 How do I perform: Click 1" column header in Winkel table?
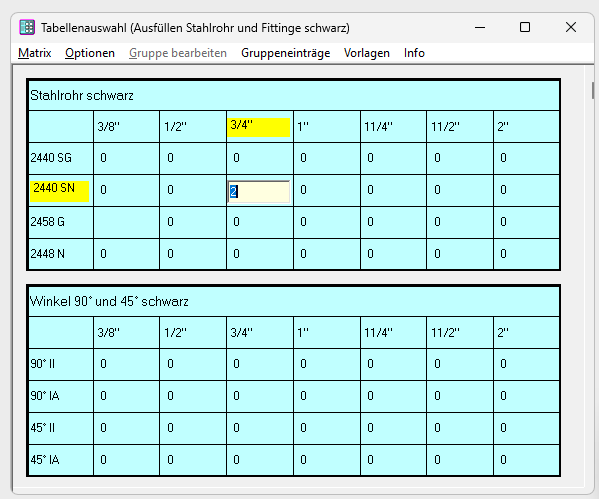tap(327, 332)
